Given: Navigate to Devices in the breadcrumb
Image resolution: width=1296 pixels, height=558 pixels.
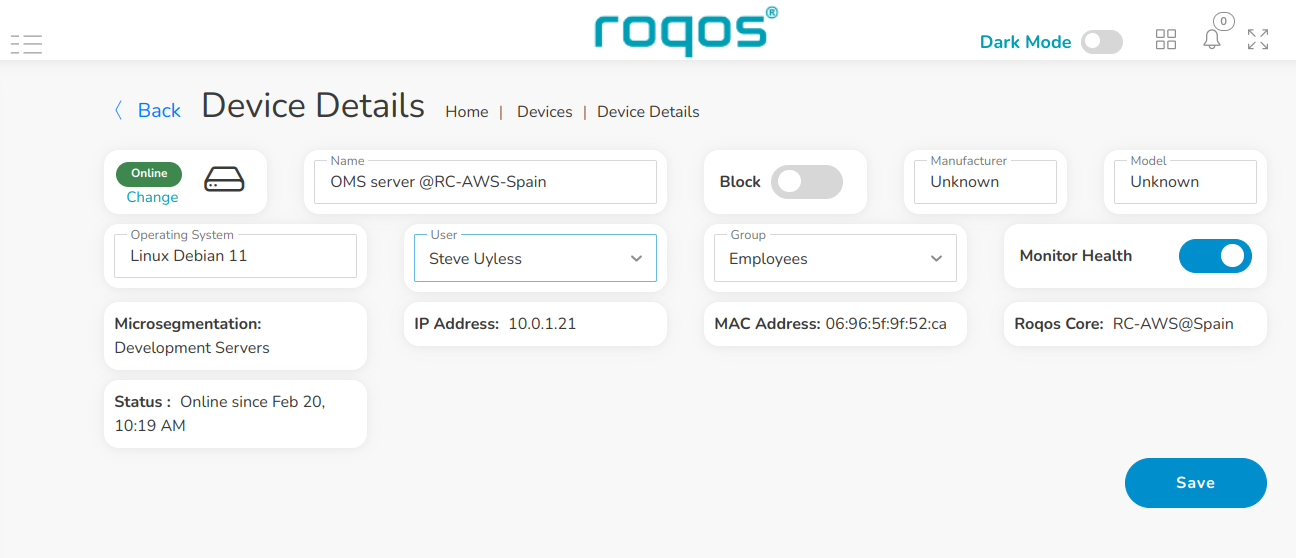Looking at the screenshot, I should point(544,112).
